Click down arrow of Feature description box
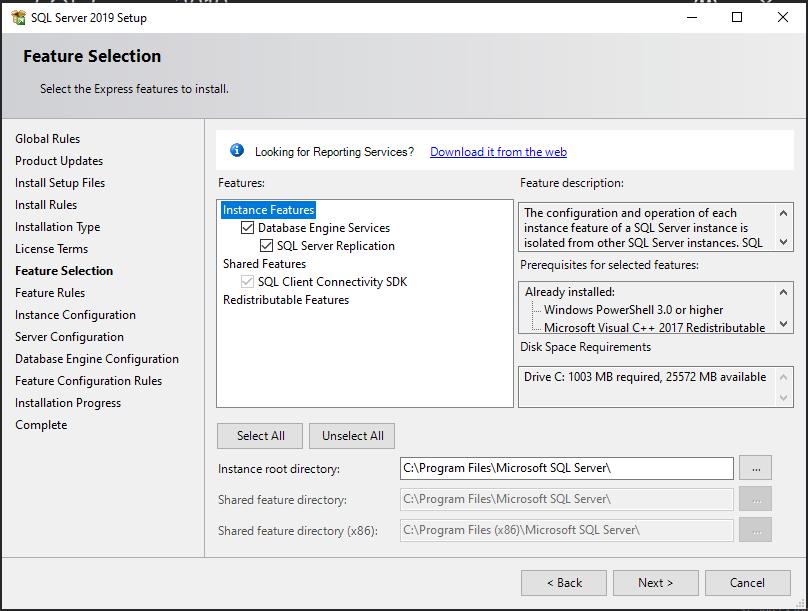Image resolution: width=808 pixels, height=611 pixels. 783,242
